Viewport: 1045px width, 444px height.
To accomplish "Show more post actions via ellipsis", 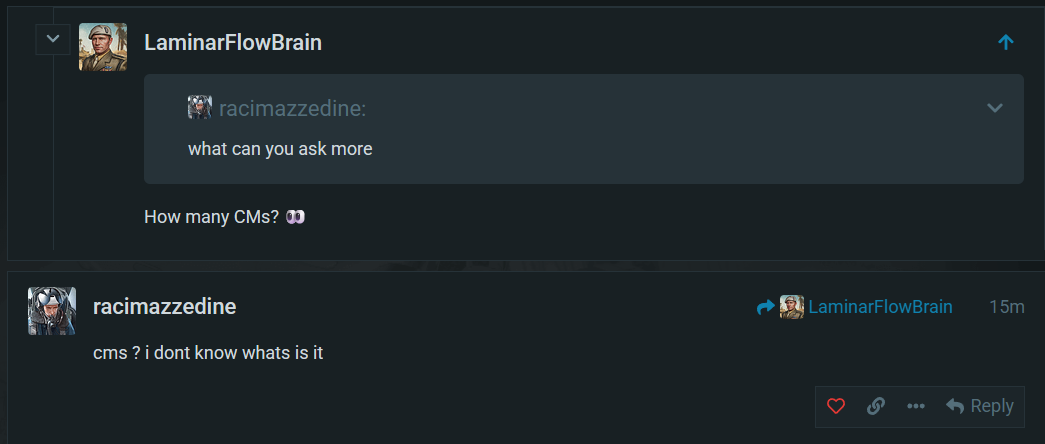I will point(915,406).
